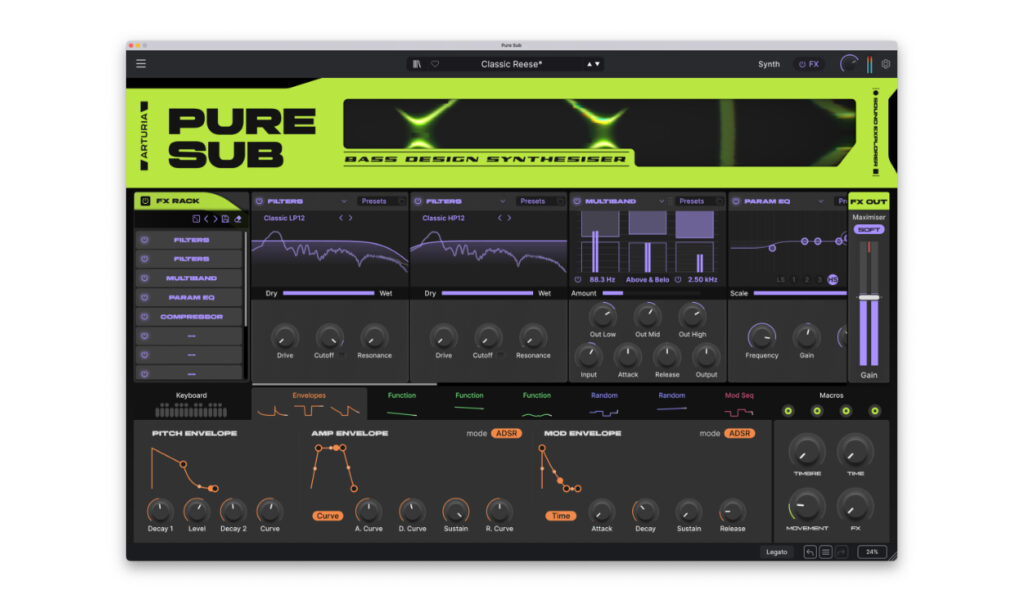Bypass Compressor slot in FX rack list
This screenshot has width=1024, height=614.
144,317
